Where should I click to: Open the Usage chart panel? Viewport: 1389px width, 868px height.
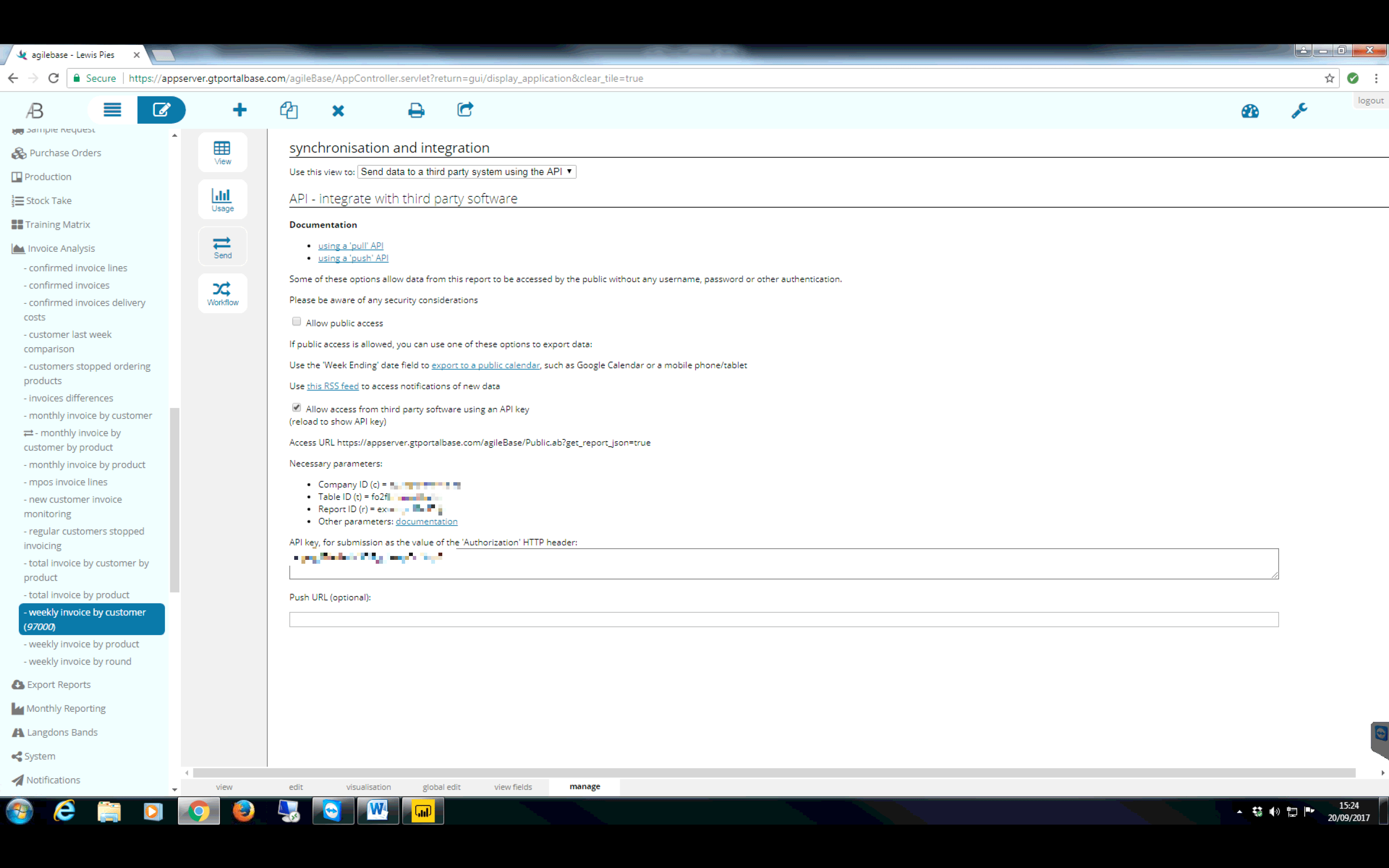pyautogui.click(x=223, y=199)
